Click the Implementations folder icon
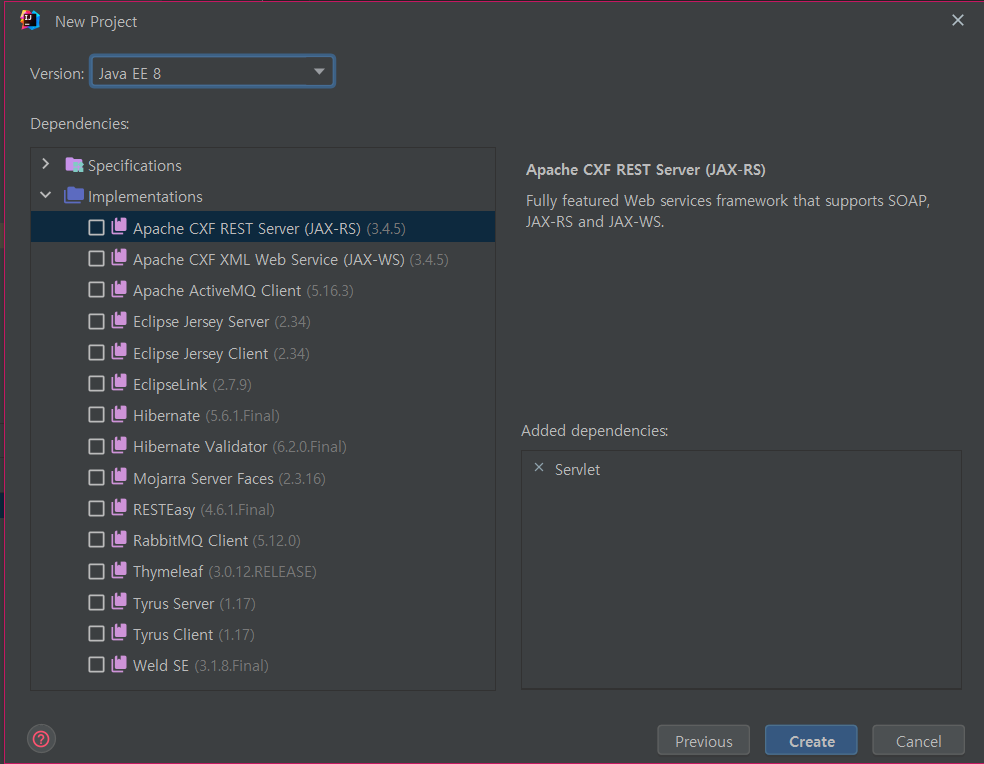The image size is (984, 764). tap(74, 196)
